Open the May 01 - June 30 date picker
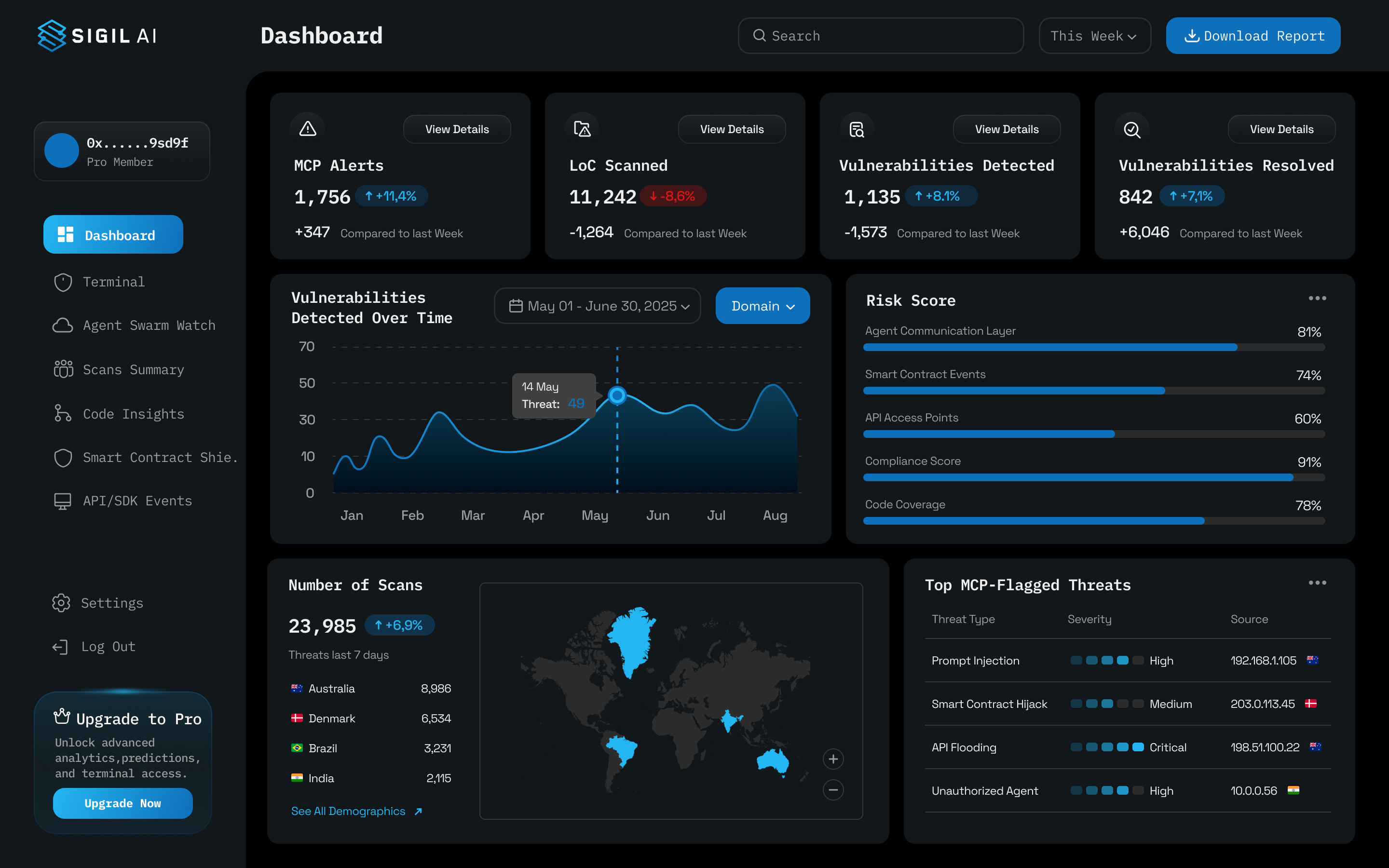This screenshot has width=1389, height=868. 598,306
